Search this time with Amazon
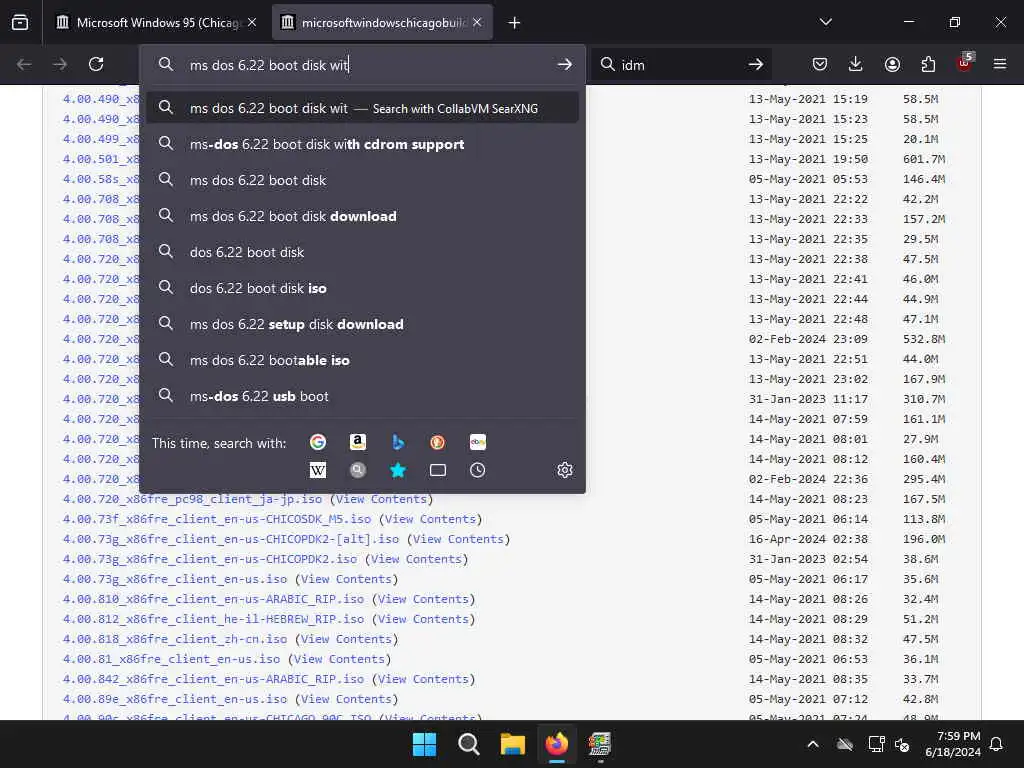 tap(358, 442)
